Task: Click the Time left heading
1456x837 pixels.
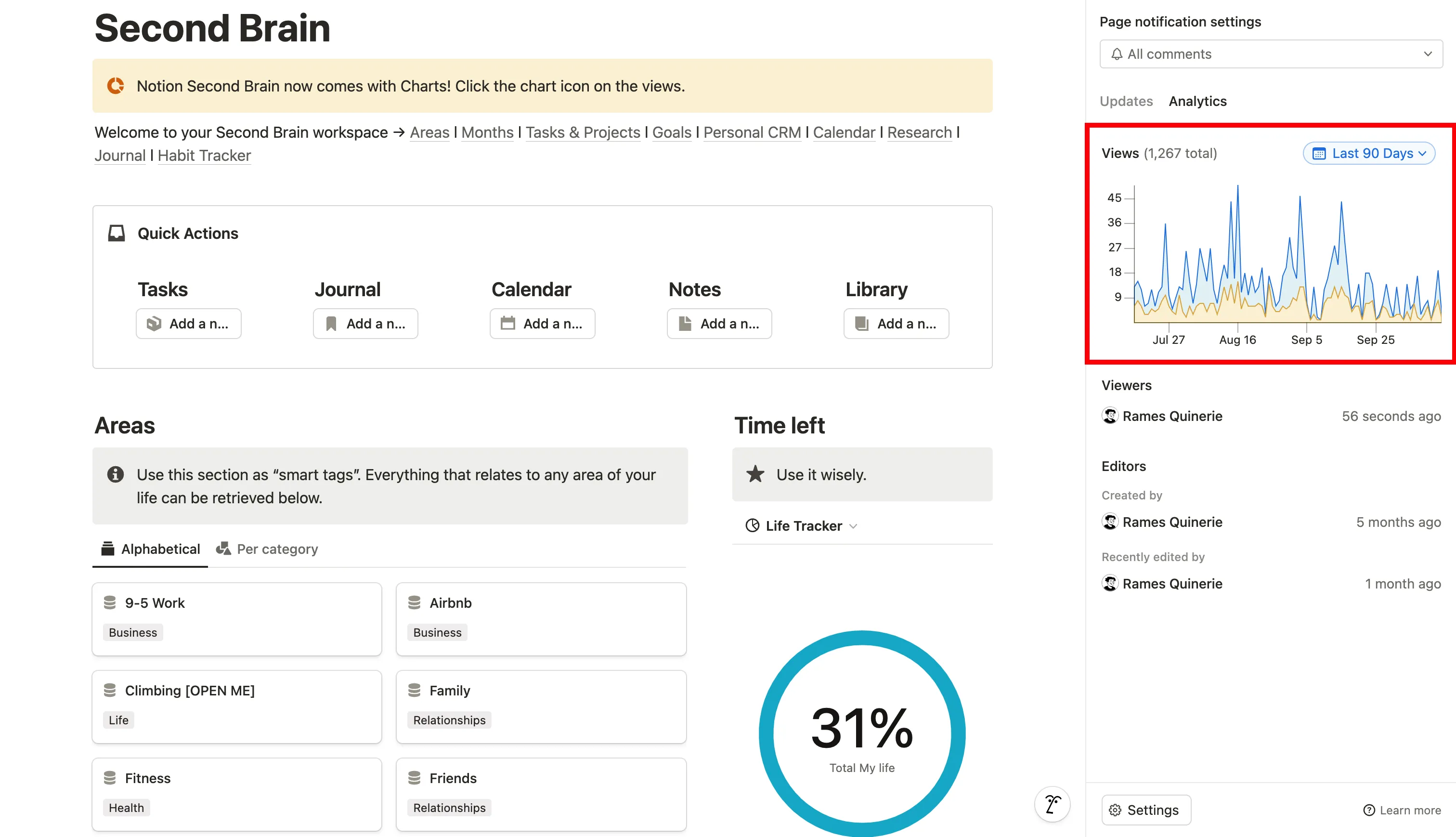Action: point(779,425)
